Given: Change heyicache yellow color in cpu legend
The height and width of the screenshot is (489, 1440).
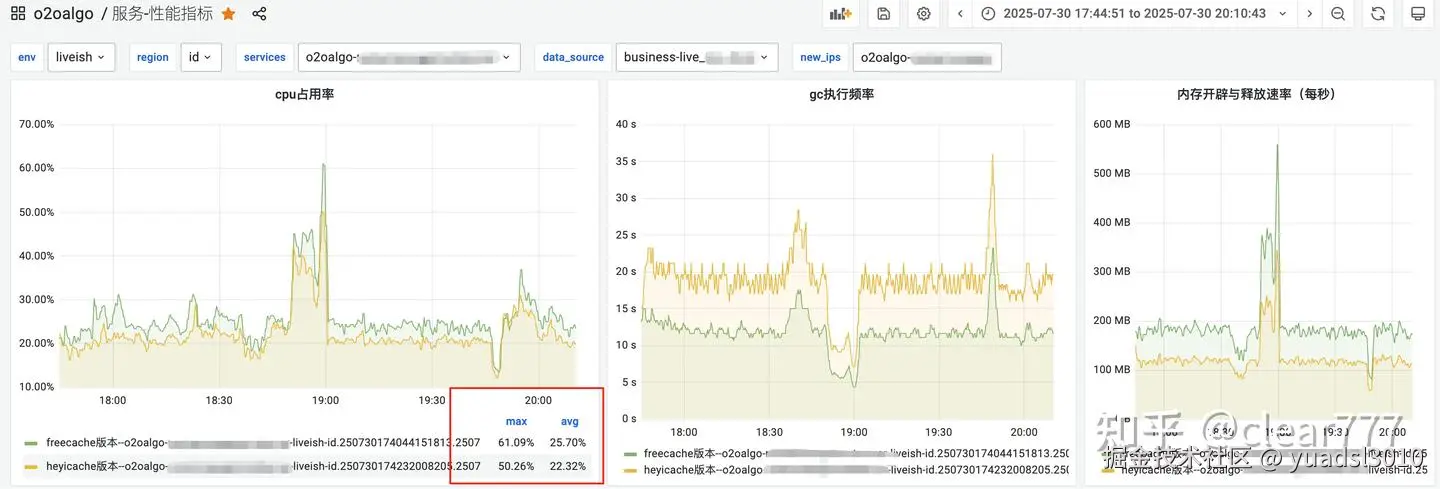Looking at the screenshot, I should click(x=31, y=466).
